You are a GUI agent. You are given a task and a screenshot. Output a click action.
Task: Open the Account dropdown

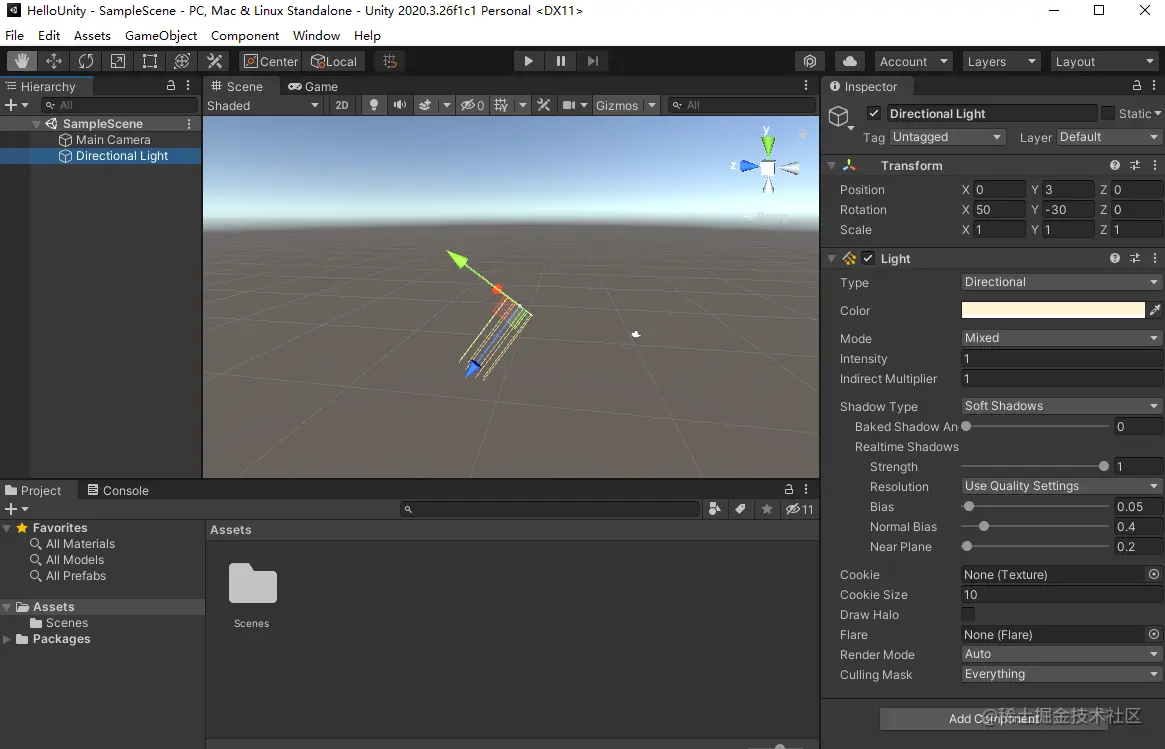pyautogui.click(x=913, y=61)
